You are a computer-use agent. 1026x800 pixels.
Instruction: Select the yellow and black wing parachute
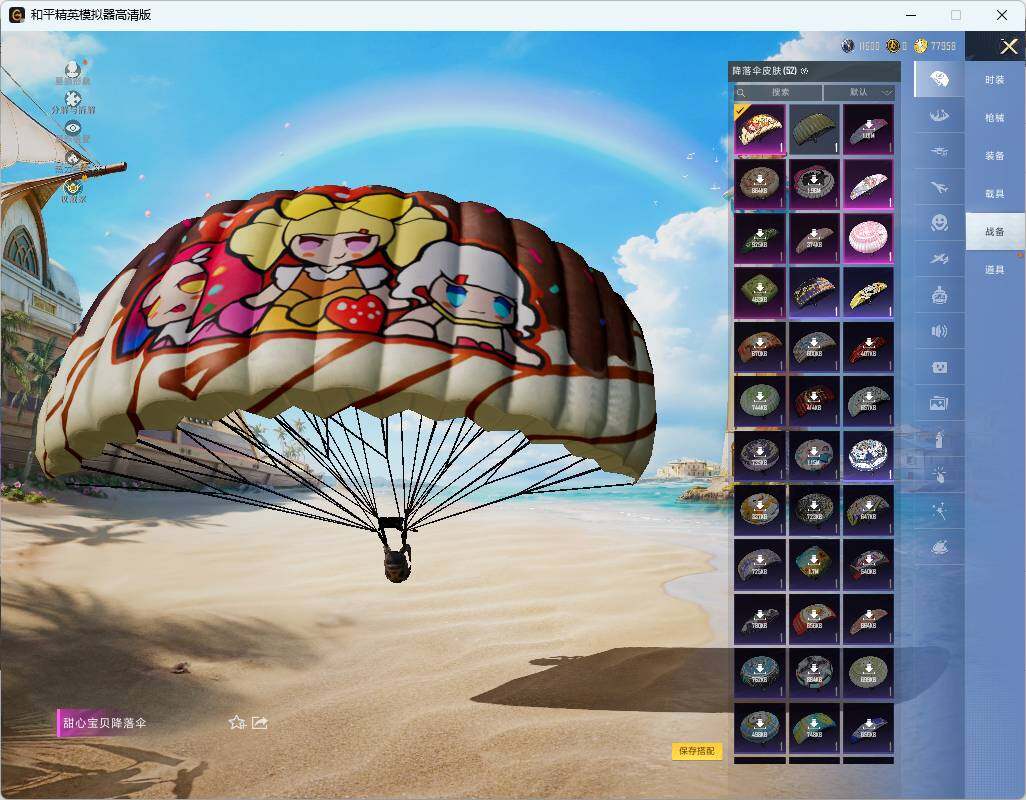coord(868,292)
